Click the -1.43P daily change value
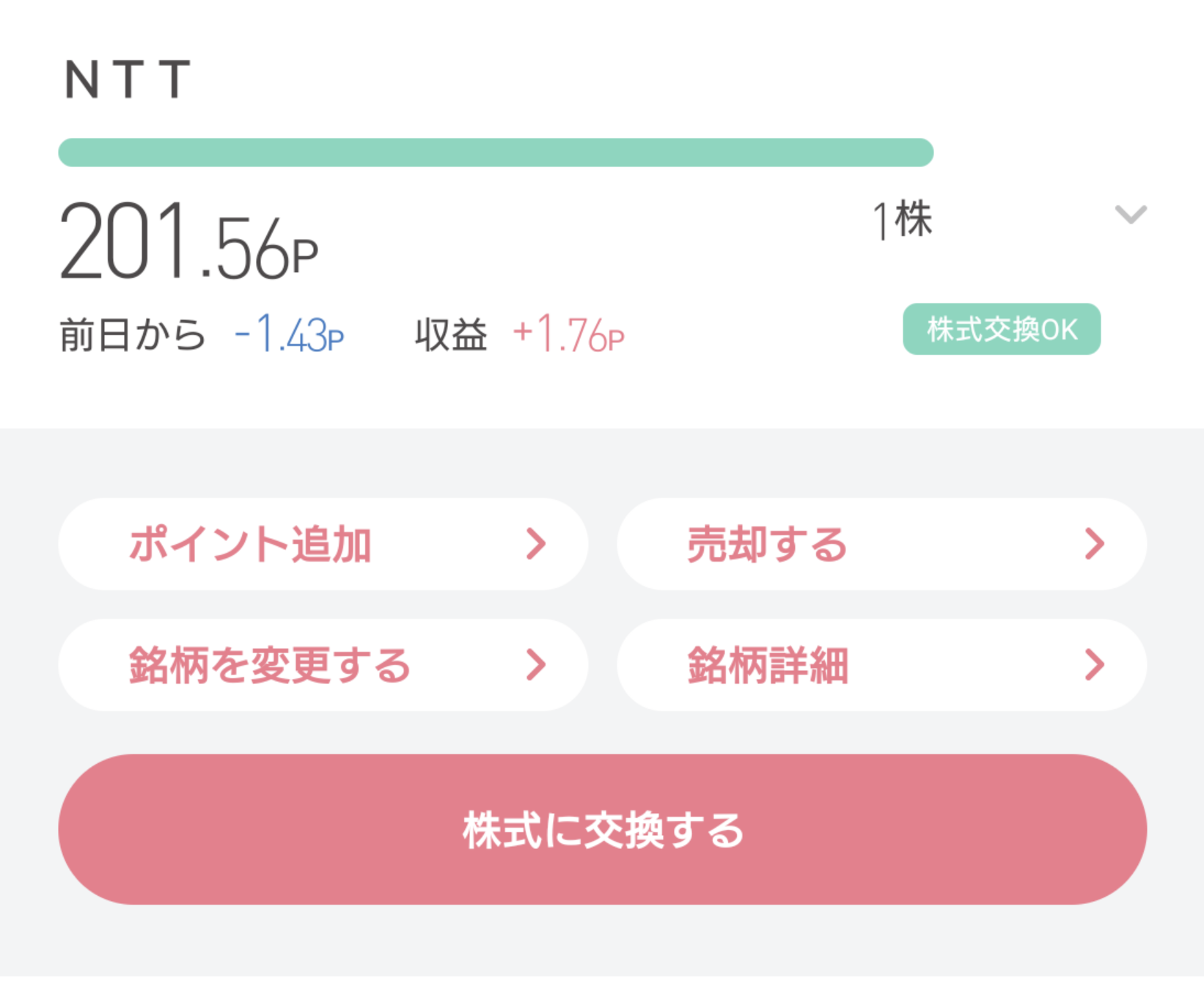The image size is (1204, 981). (x=289, y=335)
